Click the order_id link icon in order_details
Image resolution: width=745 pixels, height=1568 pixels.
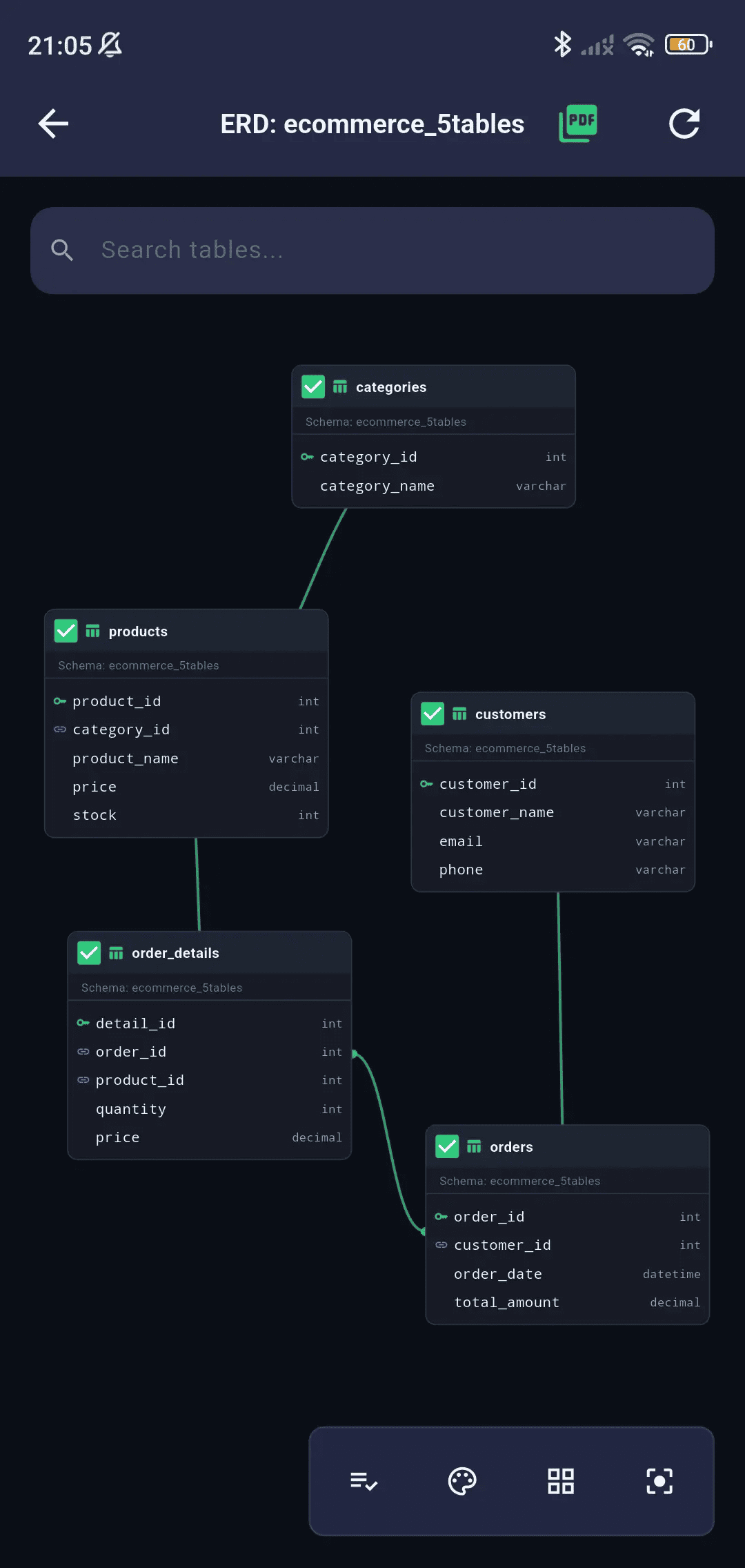point(83,1052)
